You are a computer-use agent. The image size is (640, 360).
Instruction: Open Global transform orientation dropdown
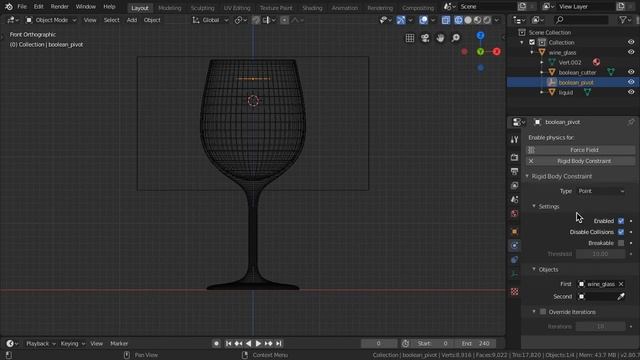(210, 20)
